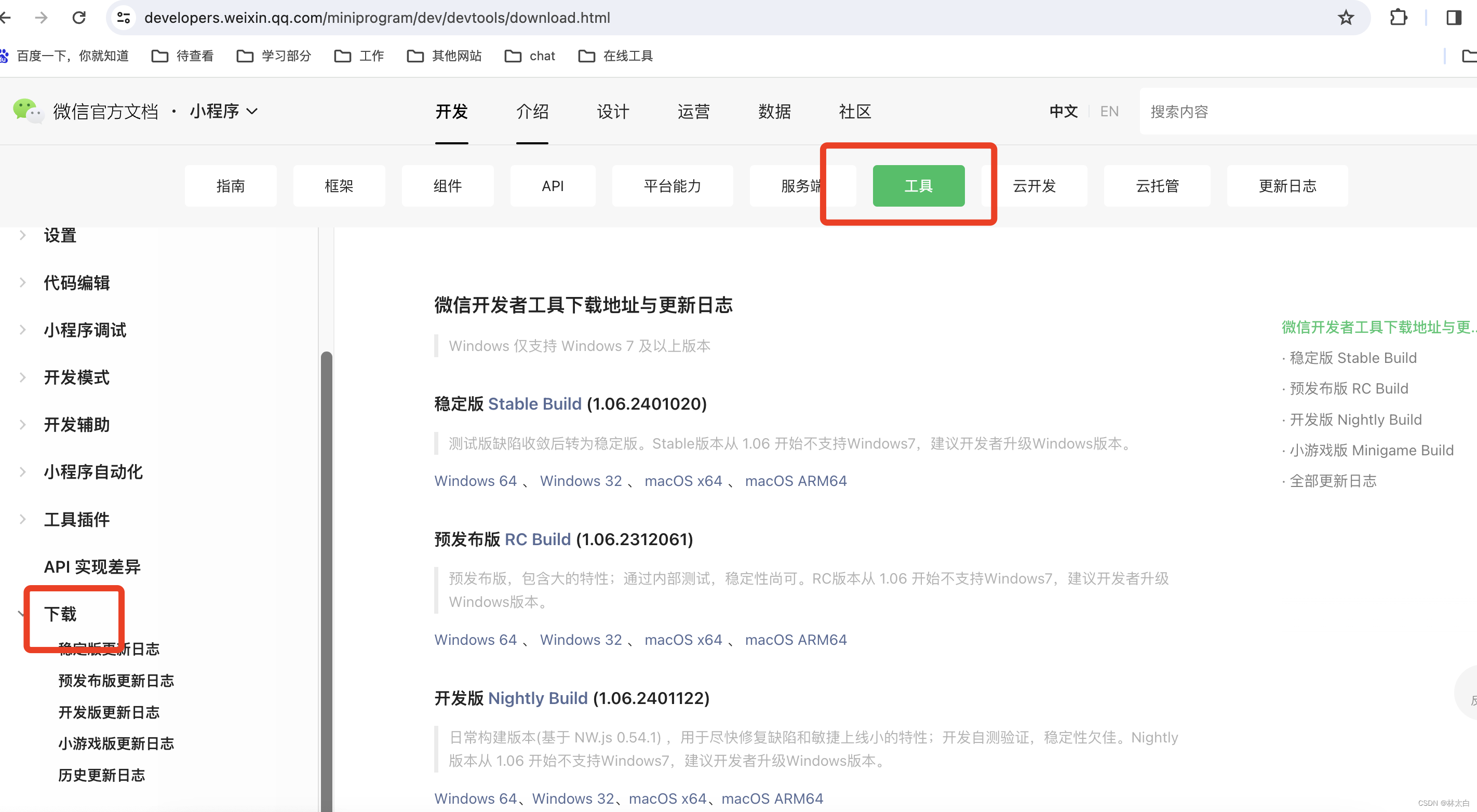This screenshot has width=1477, height=812.
Task: Open the RC Build heading link
Action: click(537, 539)
